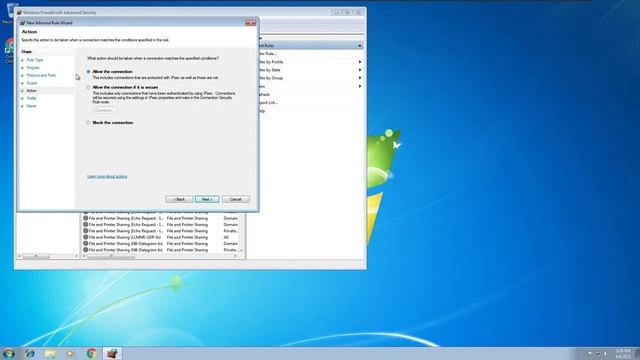The image size is (640, 360).
Task: Click New Rule... in the Actions pane
Action: [x=267, y=53]
